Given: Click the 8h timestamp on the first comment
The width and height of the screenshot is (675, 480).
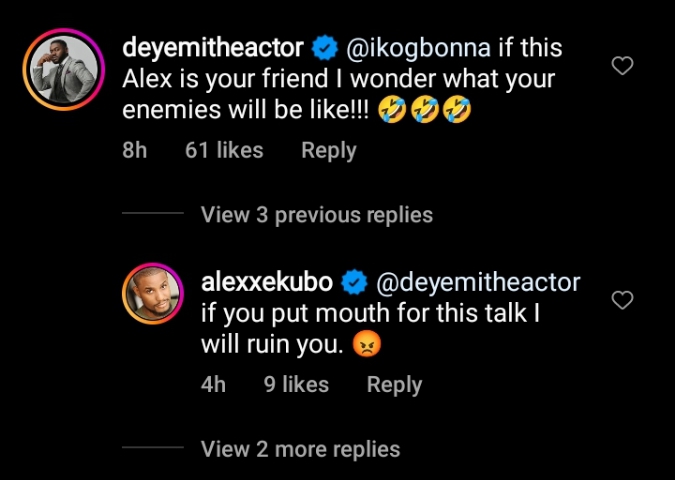Looking at the screenshot, I should click(134, 151).
